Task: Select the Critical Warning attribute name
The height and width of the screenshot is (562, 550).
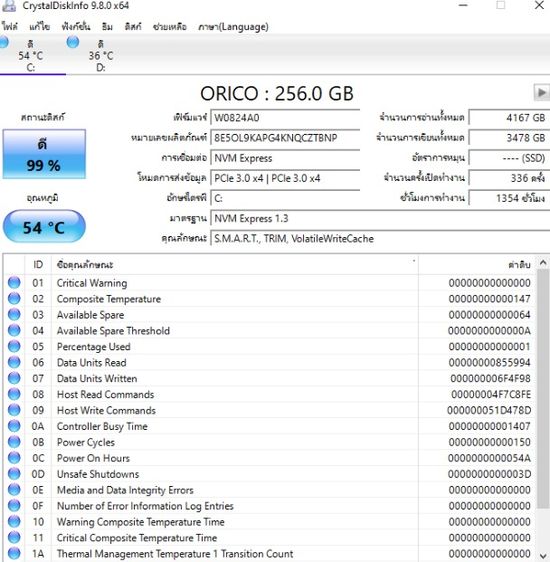Action: pos(92,283)
